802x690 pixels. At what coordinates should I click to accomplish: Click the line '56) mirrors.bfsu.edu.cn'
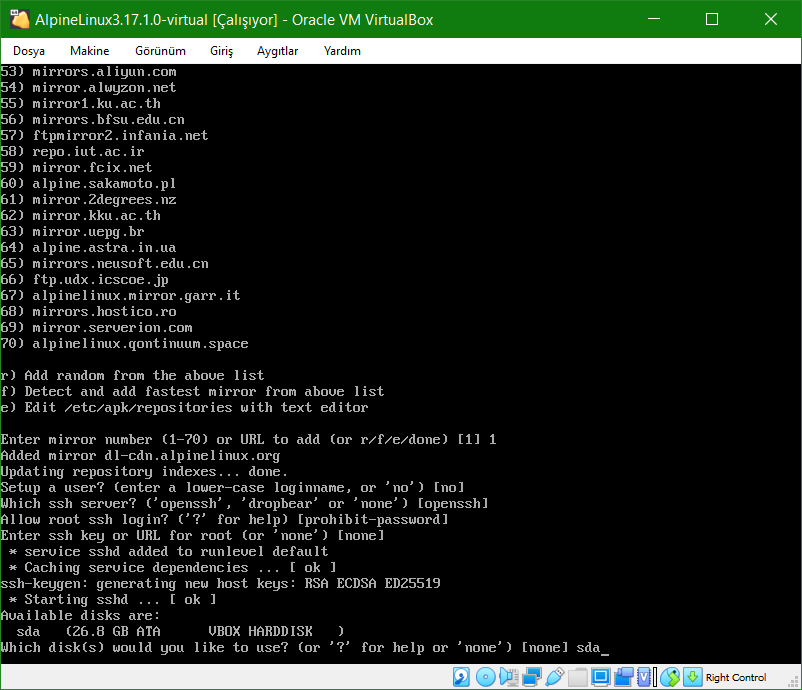tap(93, 120)
